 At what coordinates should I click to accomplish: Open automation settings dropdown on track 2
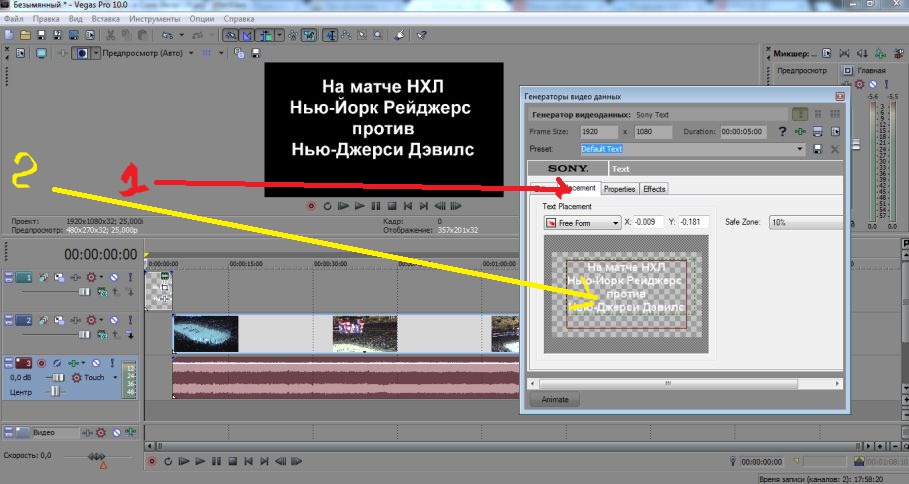click(101, 320)
